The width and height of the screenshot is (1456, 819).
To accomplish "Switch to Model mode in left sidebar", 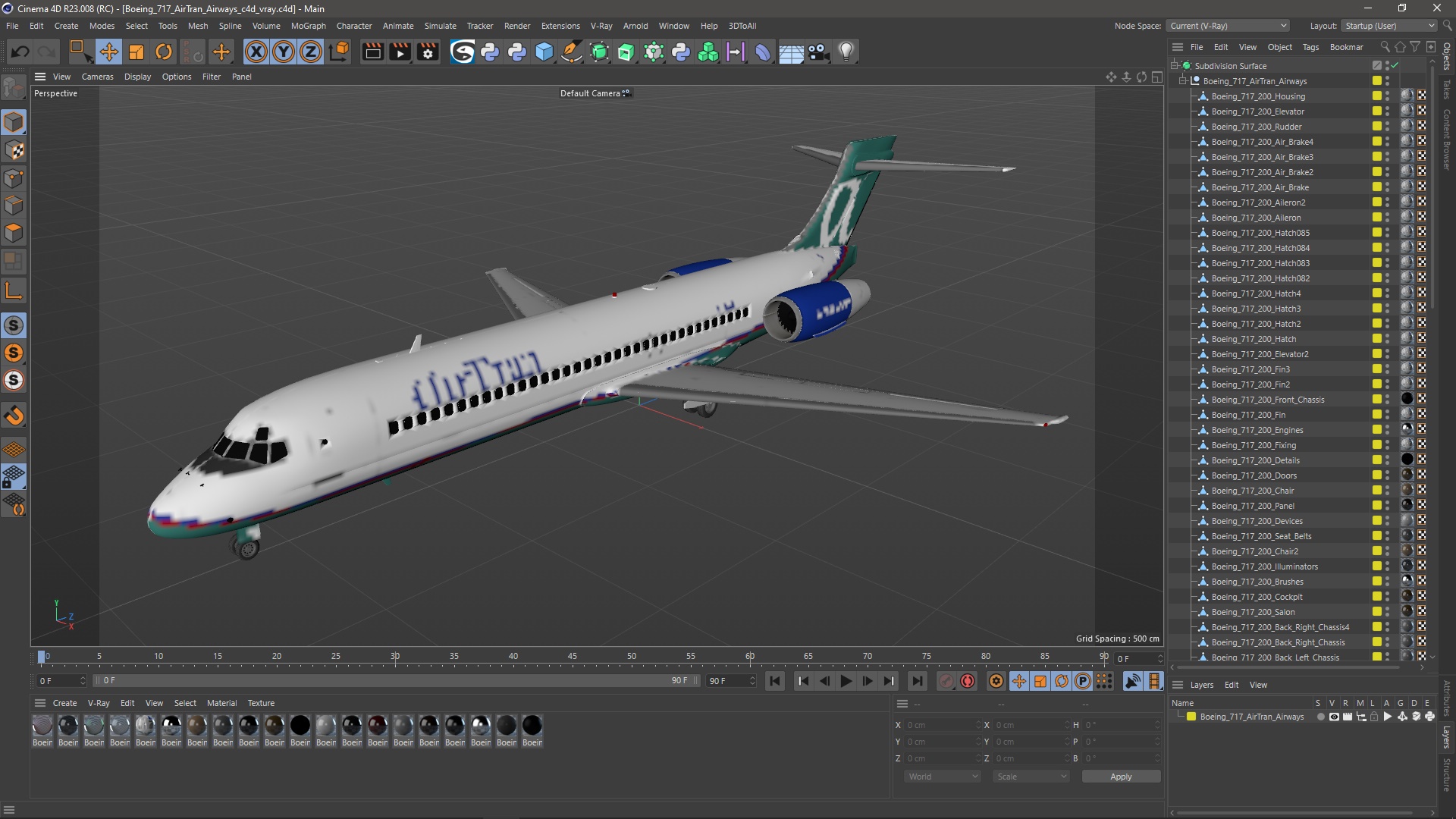I will pyautogui.click(x=14, y=122).
